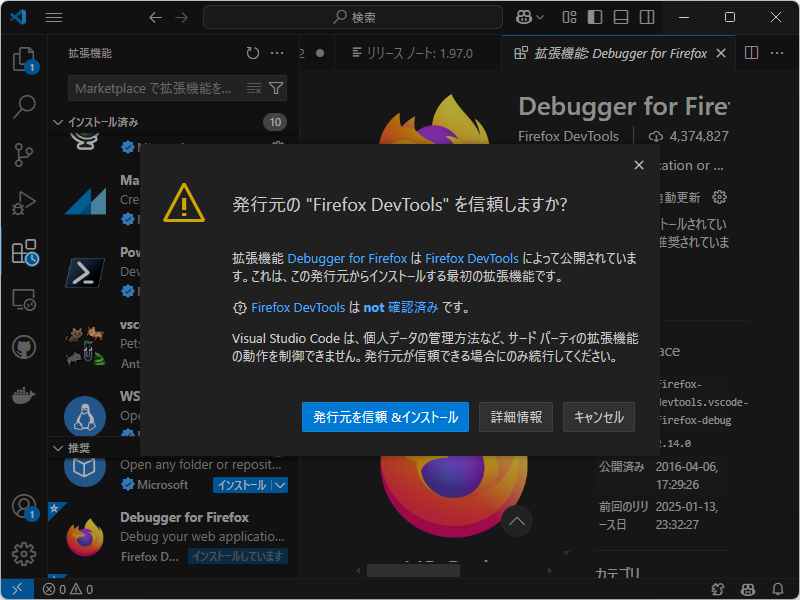Select the Run and Debug icon
The width and height of the screenshot is (800, 600).
(22, 203)
